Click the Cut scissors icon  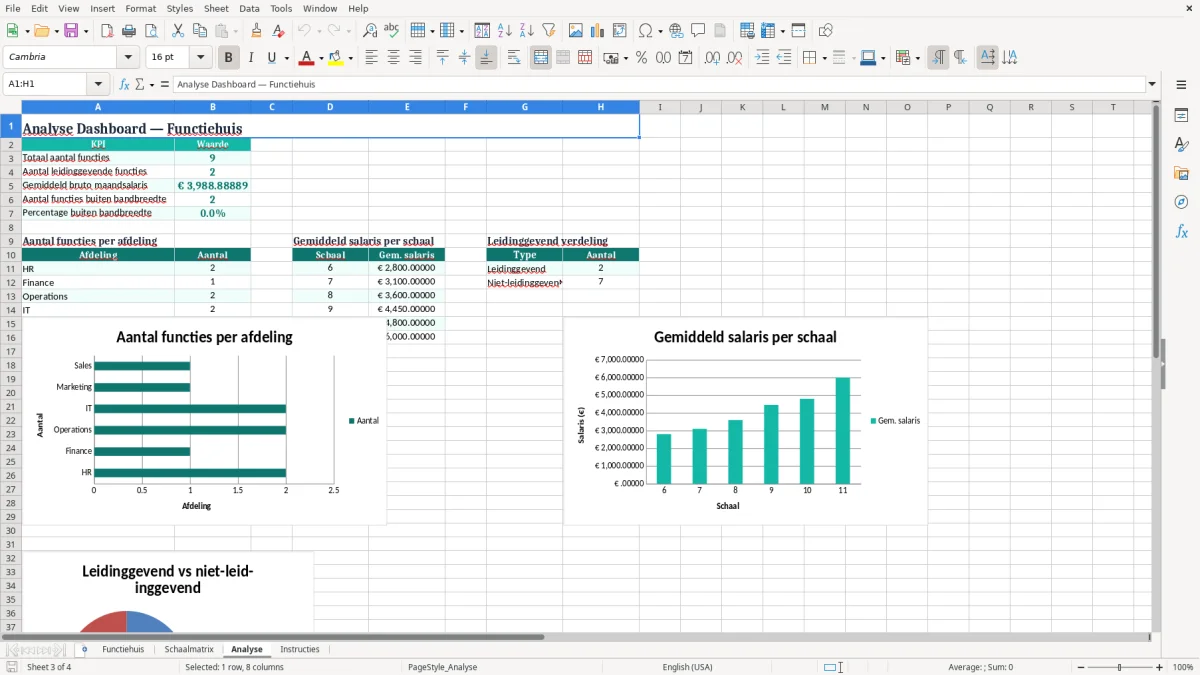[x=178, y=31]
